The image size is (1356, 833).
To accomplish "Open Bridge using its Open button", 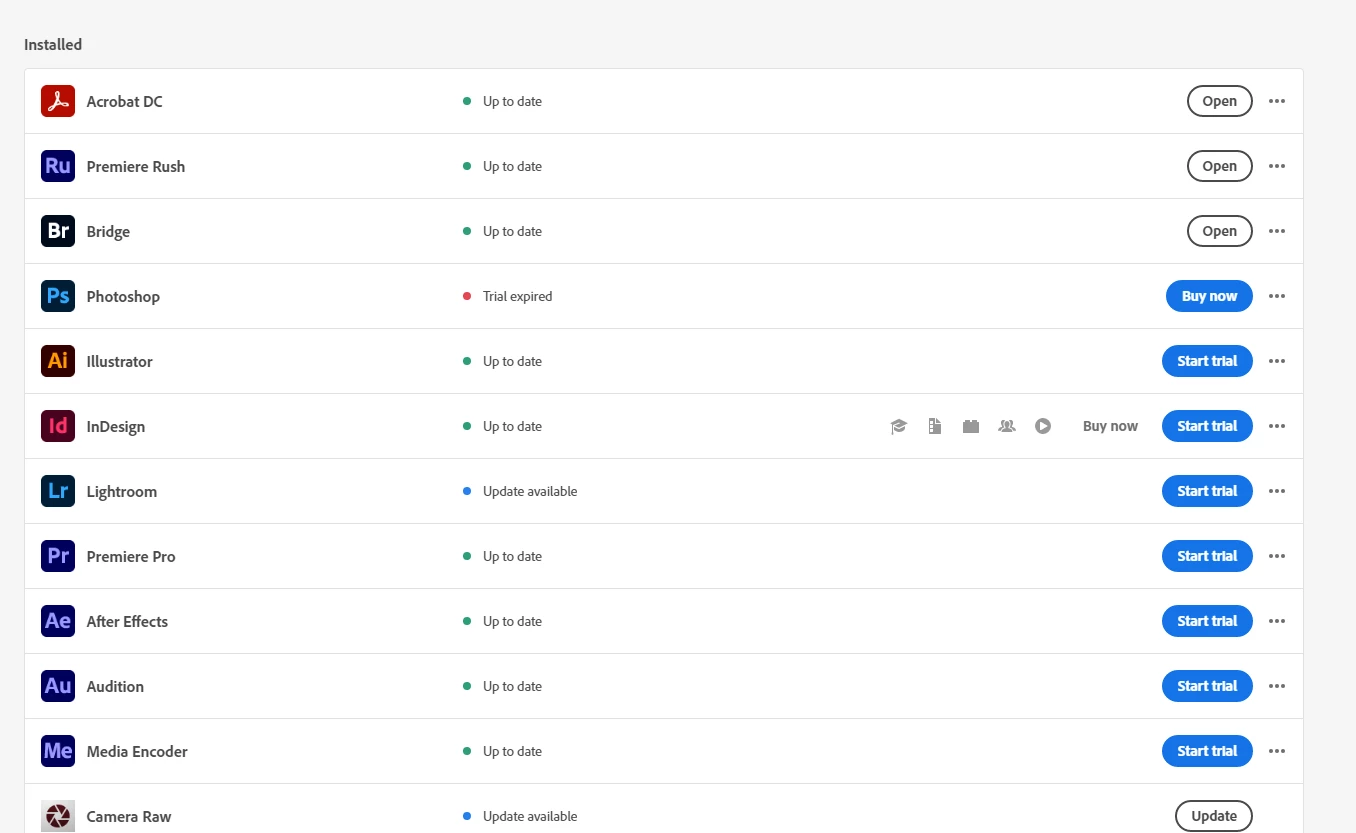I will click(1219, 231).
